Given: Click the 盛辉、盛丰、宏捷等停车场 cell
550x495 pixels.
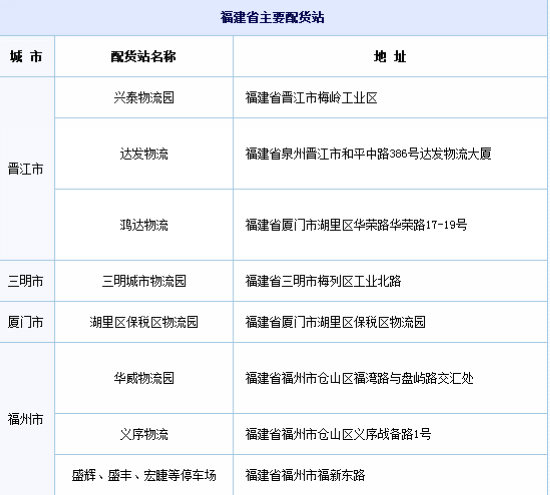Looking at the screenshot, I should 144,475.
